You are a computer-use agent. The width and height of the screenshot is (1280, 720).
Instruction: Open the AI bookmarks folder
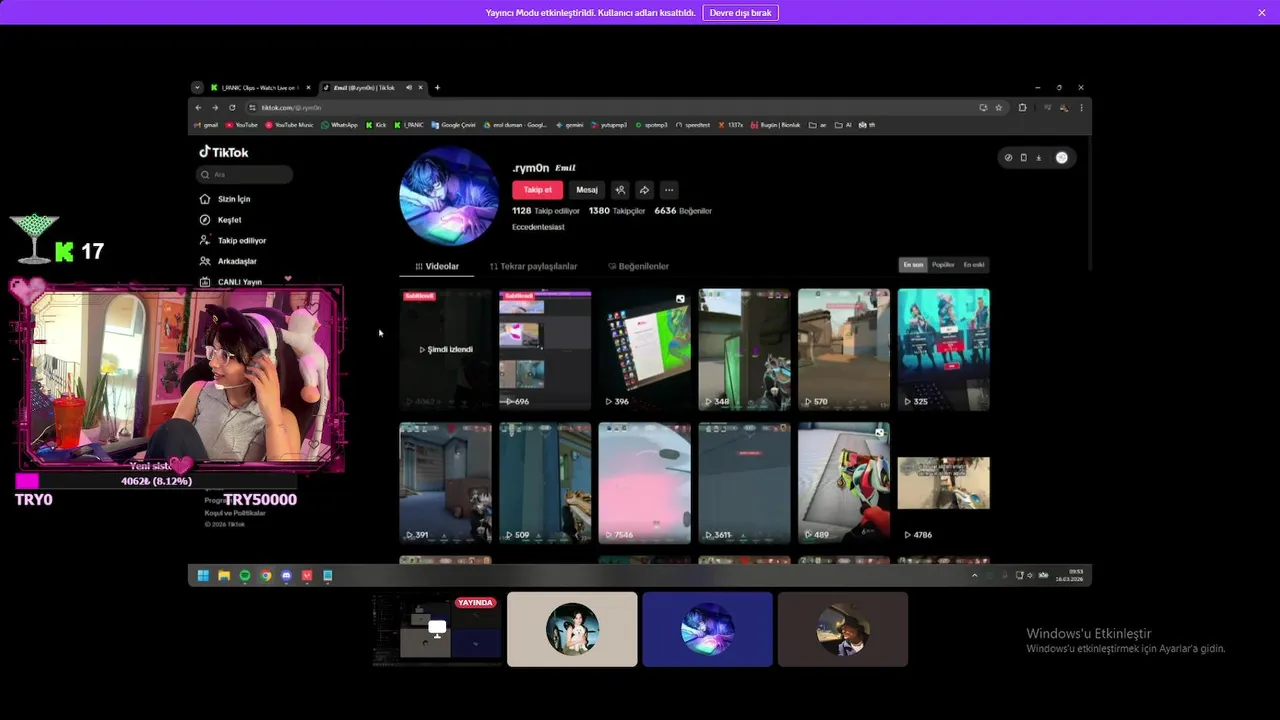pyautogui.click(x=842, y=125)
